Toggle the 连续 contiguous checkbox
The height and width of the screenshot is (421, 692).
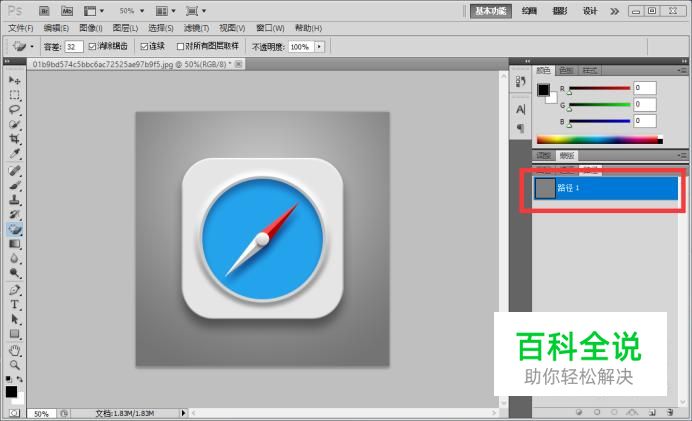pos(144,46)
